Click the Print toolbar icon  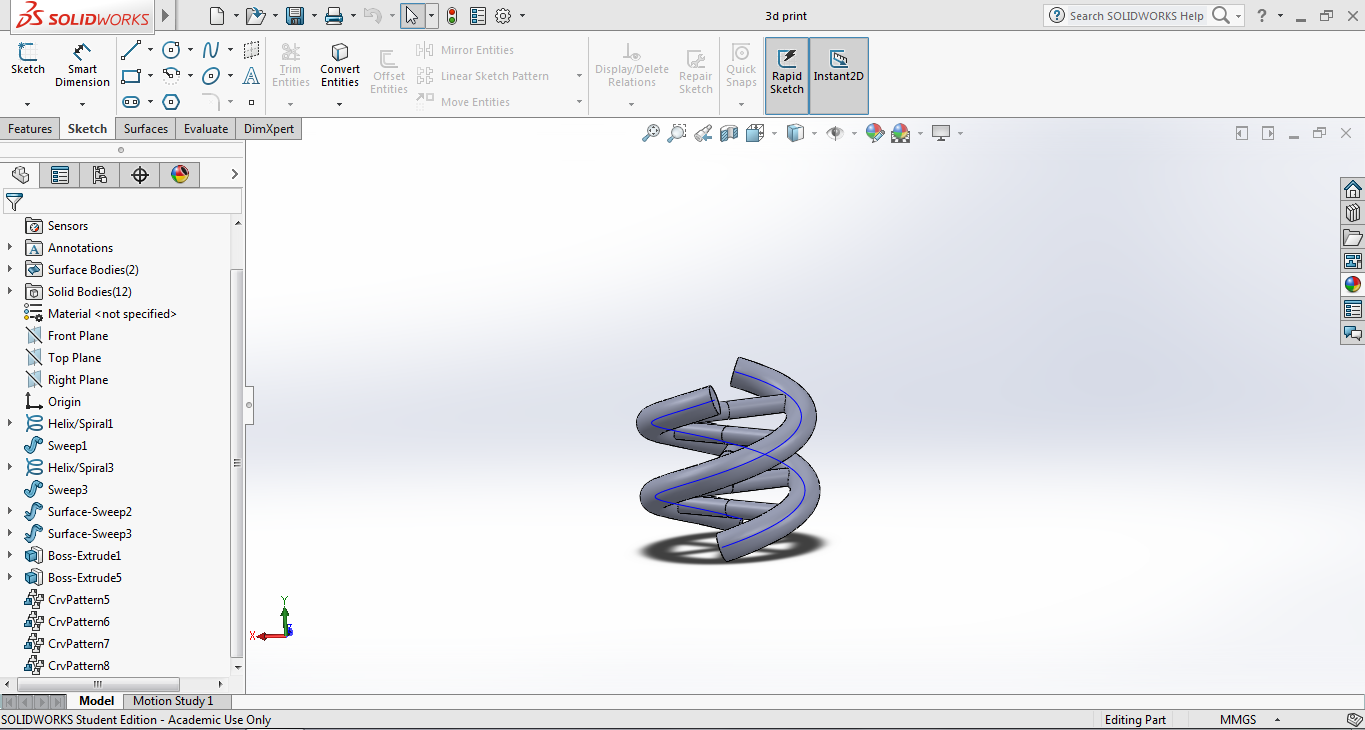click(x=334, y=15)
